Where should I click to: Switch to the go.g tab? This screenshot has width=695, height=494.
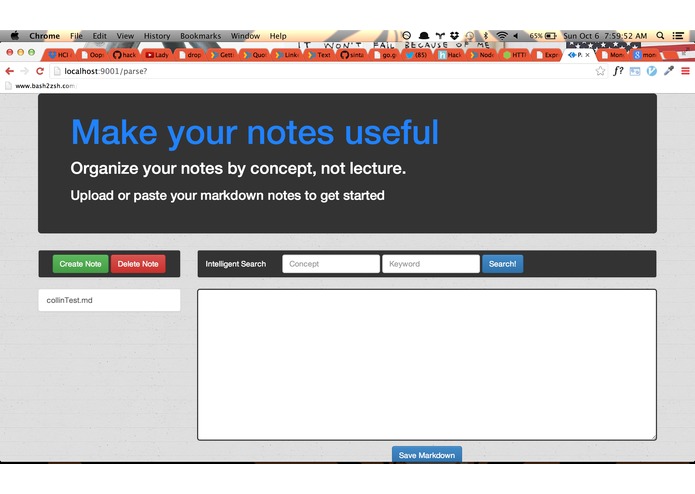pyautogui.click(x=385, y=55)
